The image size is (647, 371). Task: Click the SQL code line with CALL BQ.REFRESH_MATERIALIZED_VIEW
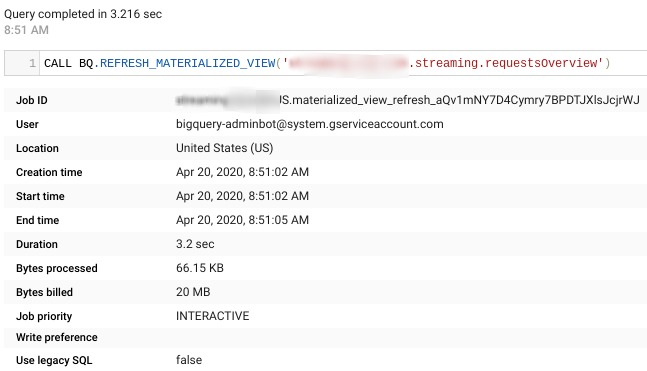pos(327,63)
